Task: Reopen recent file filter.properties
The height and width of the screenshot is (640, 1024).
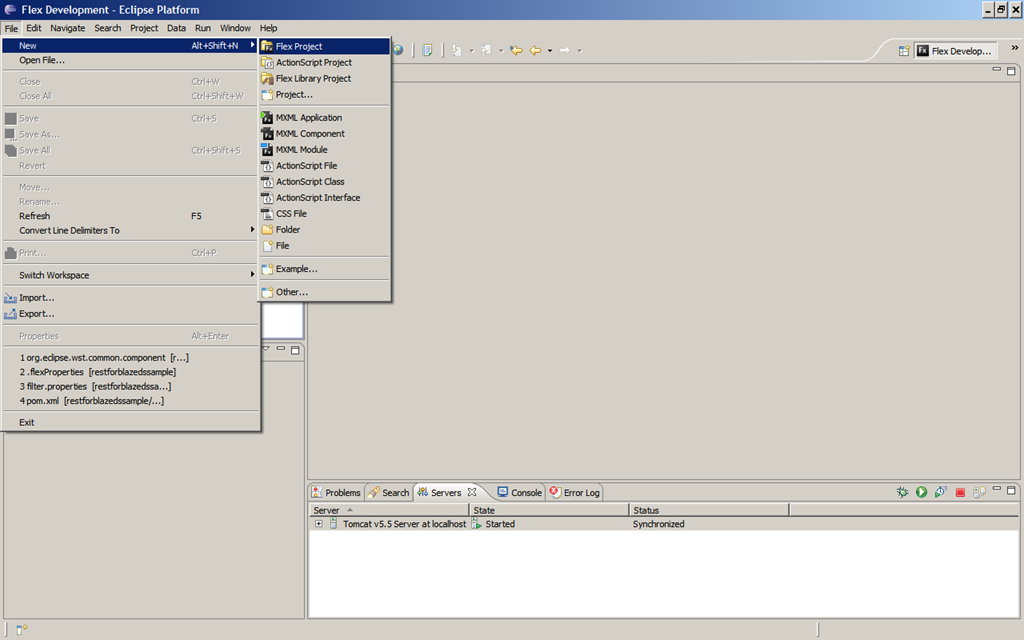Action: tap(131, 386)
